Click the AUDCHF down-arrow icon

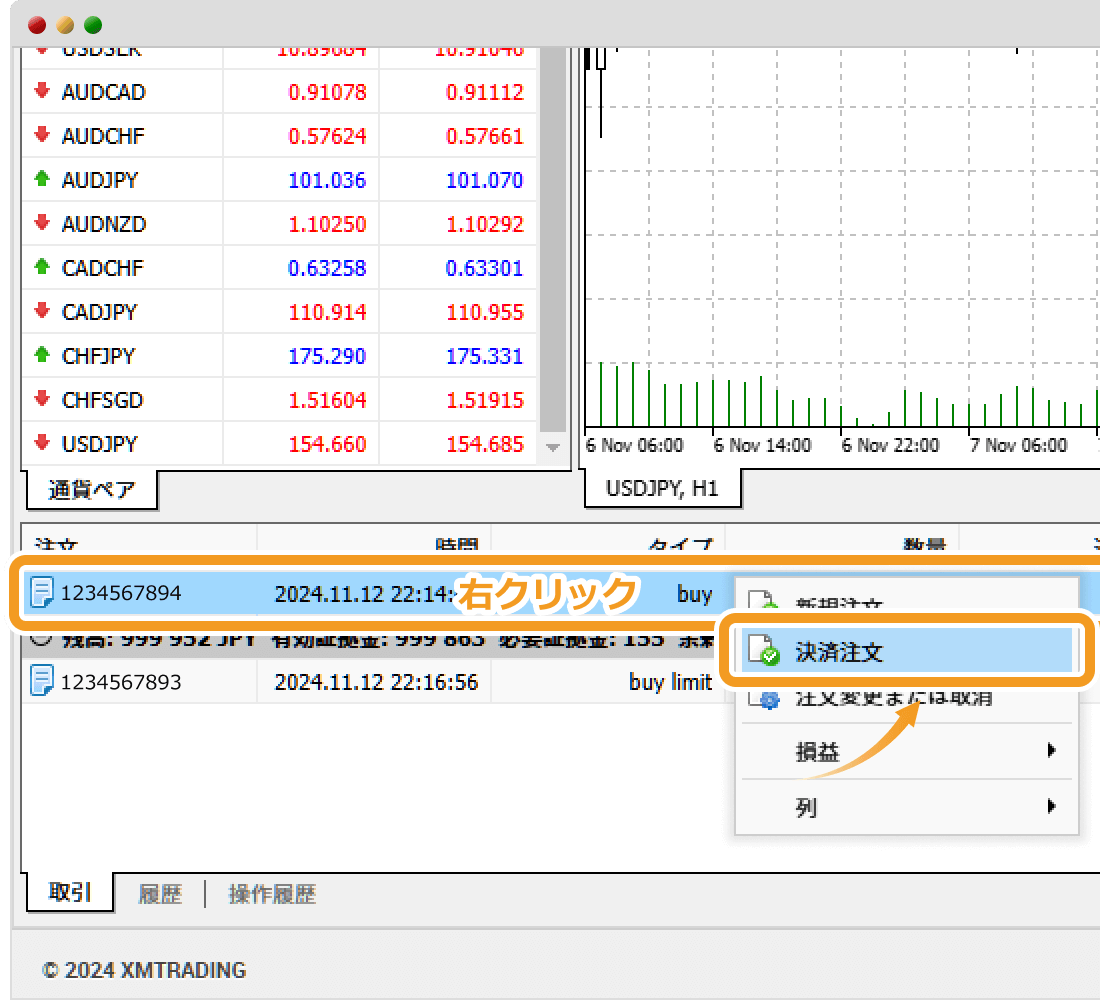click(42, 135)
